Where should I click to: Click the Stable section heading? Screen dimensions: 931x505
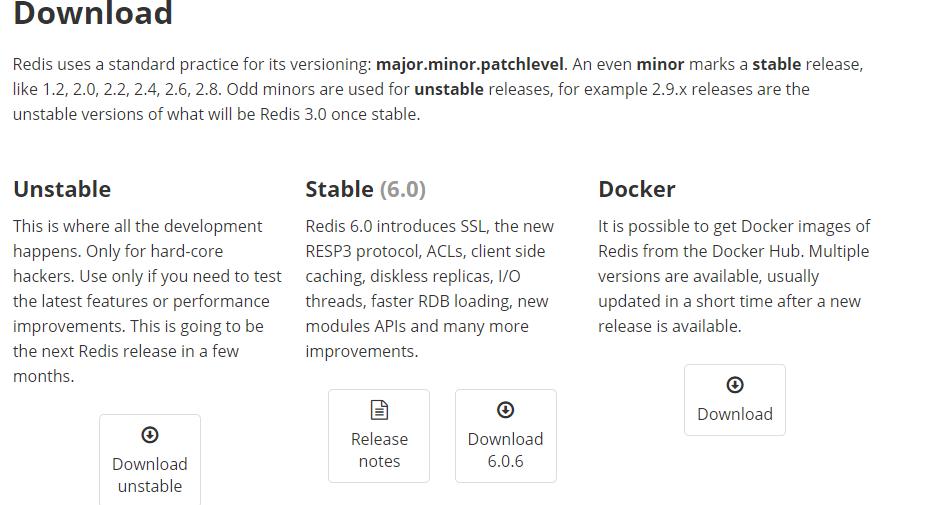pos(338,189)
